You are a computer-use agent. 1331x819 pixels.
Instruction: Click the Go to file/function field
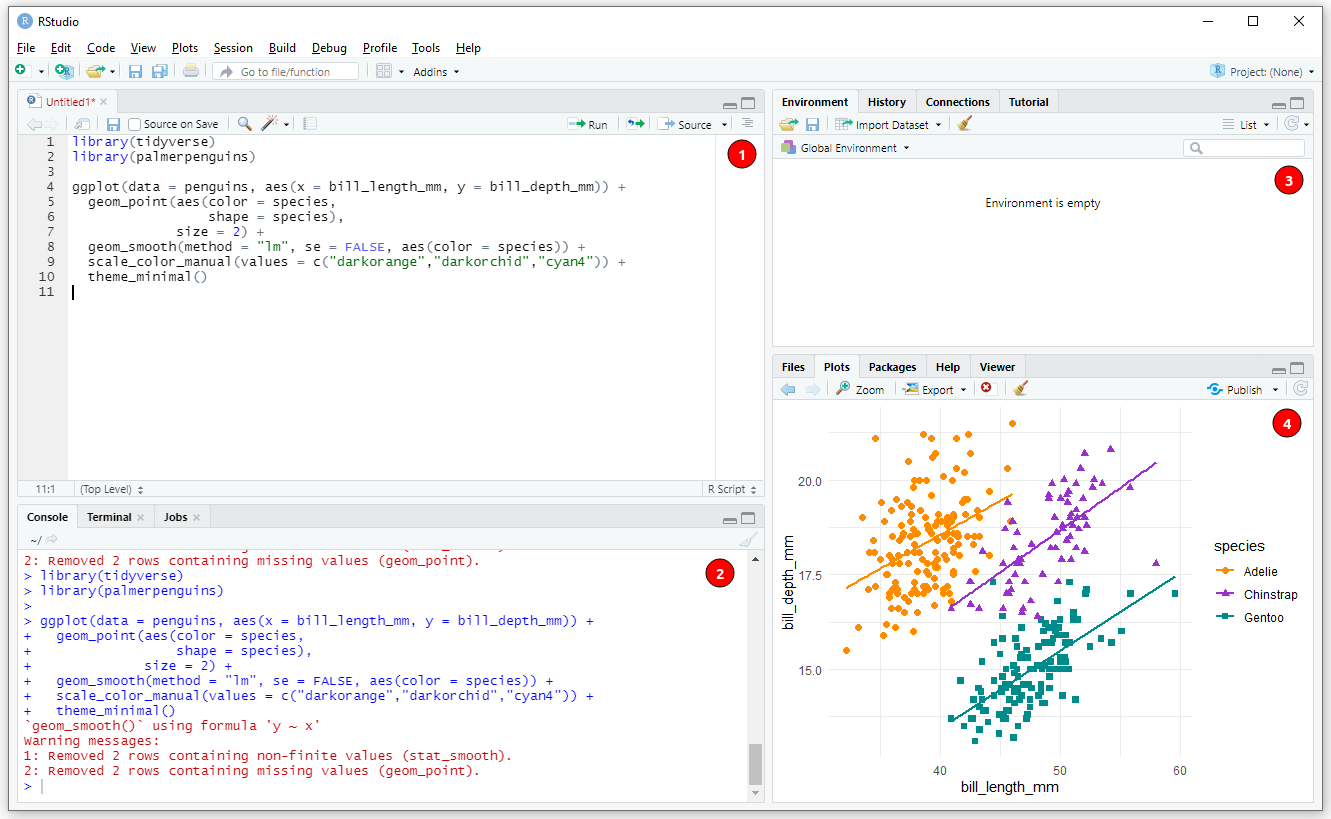tap(285, 71)
